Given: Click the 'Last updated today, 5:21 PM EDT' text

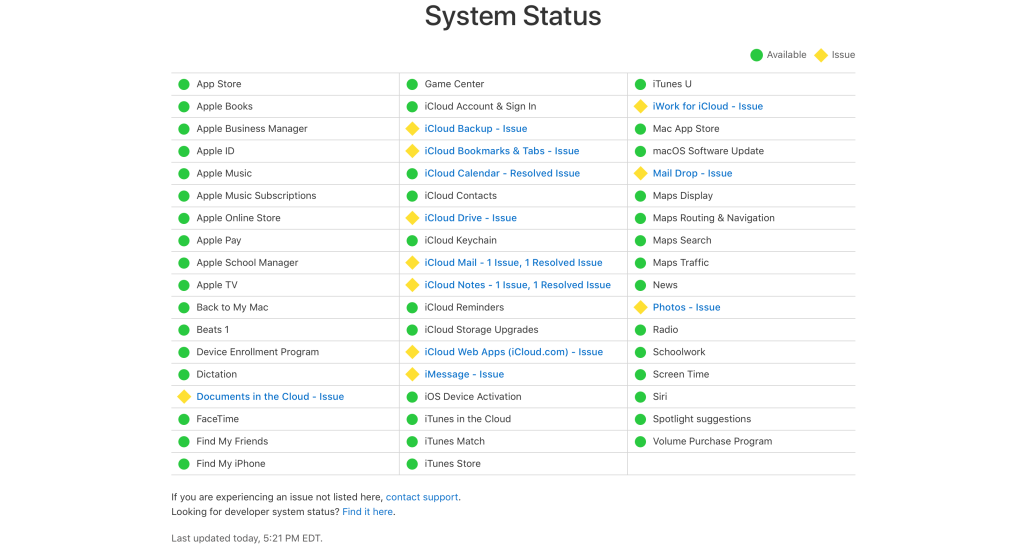Looking at the screenshot, I should (247, 538).
